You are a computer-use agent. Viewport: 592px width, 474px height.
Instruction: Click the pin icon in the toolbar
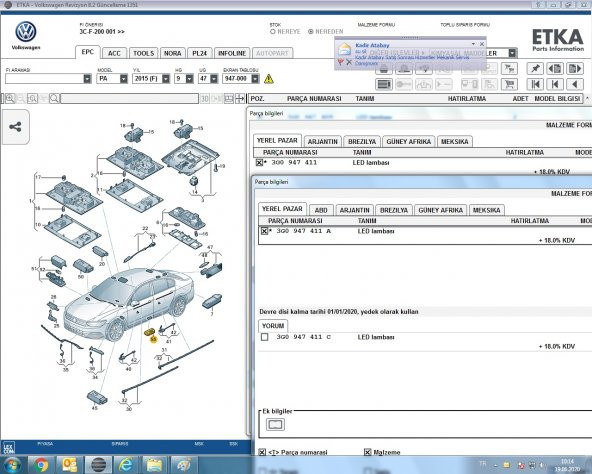[x=535, y=69]
